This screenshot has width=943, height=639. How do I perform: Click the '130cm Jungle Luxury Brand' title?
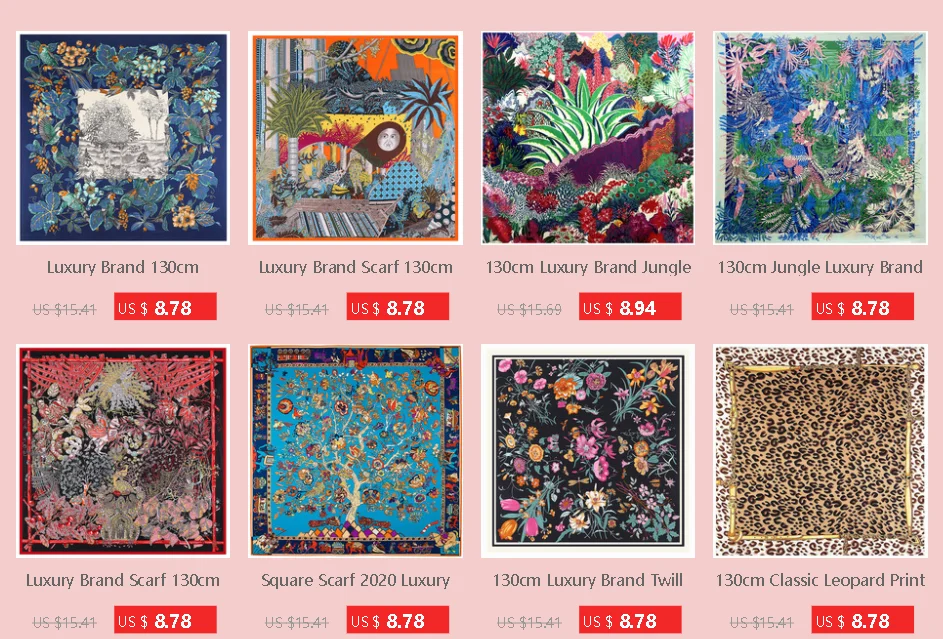tap(820, 267)
